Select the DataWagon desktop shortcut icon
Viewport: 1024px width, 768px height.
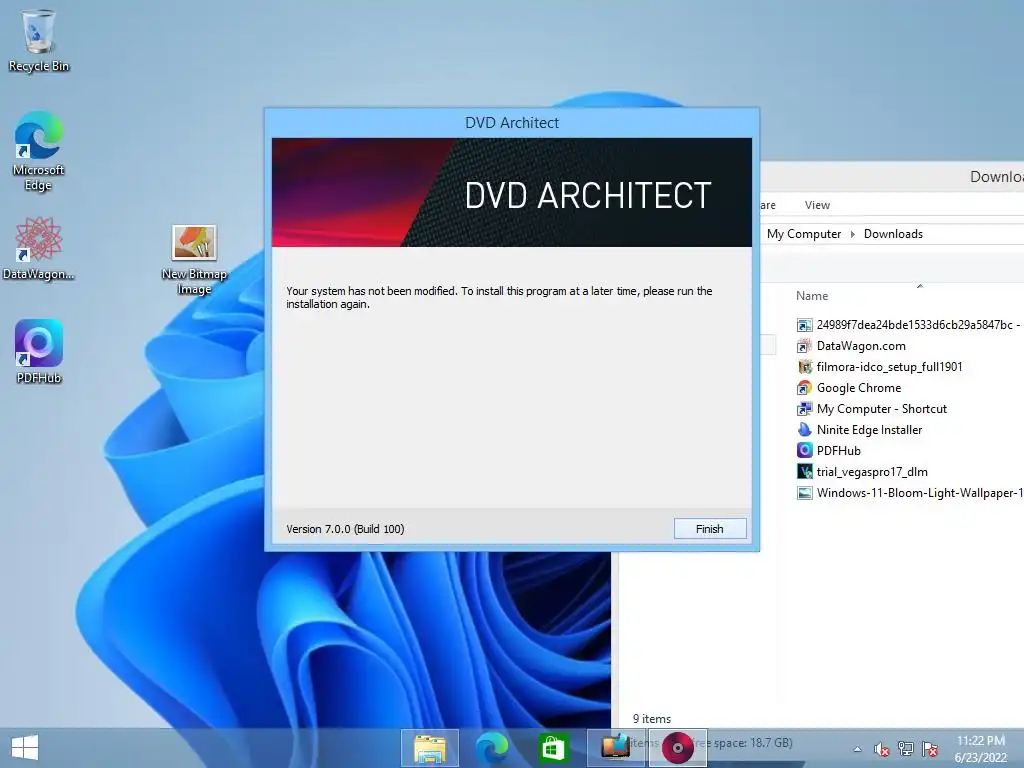39,249
